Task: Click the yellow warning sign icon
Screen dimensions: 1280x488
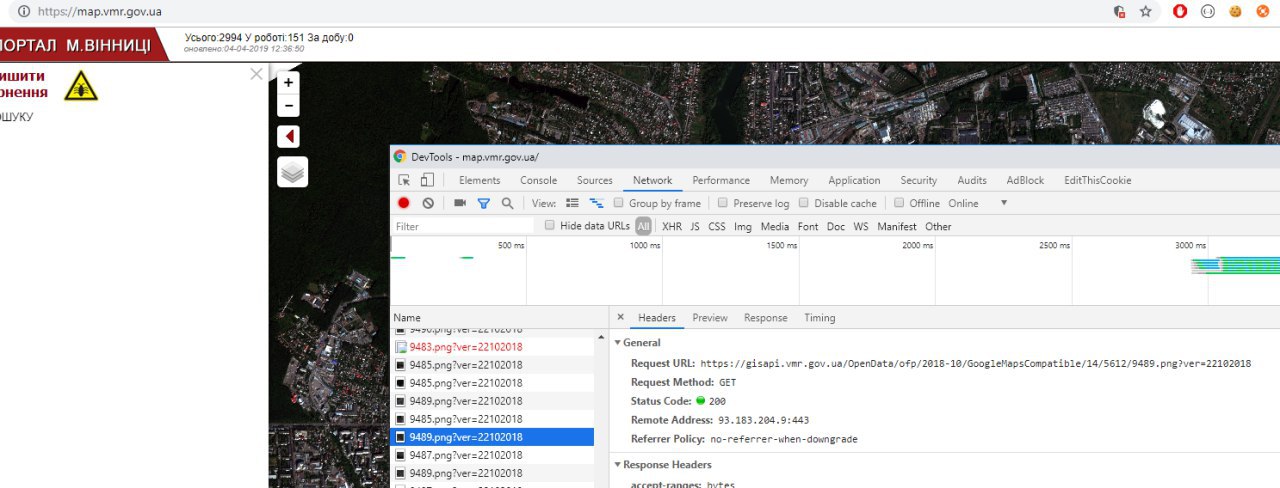Action: click(81, 86)
